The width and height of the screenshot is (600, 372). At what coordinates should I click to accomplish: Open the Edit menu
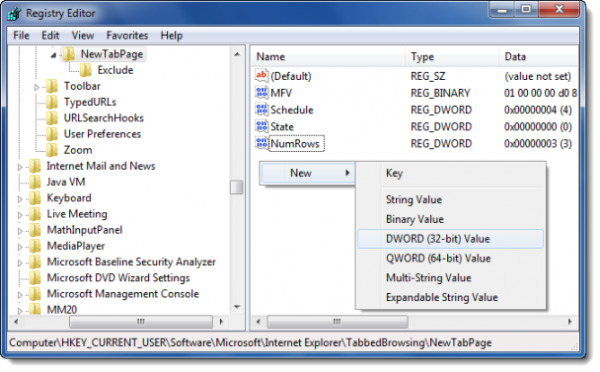[x=50, y=36]
